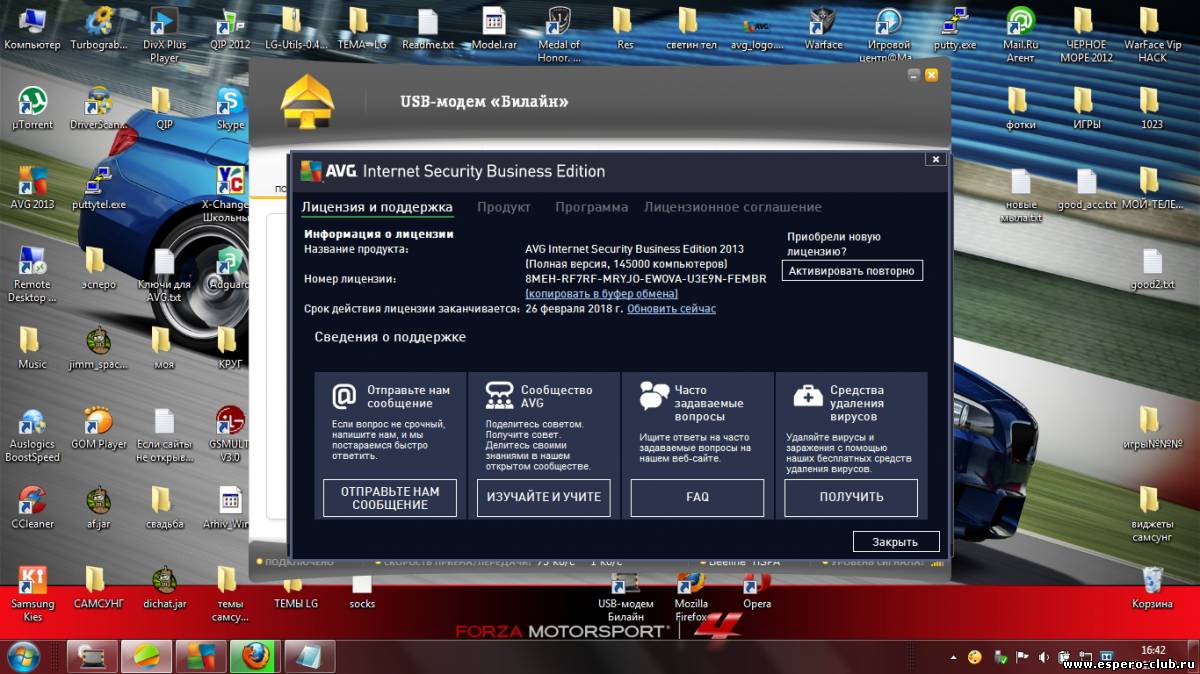Select the виджеты самсунг folder
1200x674 pixels.
pyautogui.click(x=1152, y=515)
